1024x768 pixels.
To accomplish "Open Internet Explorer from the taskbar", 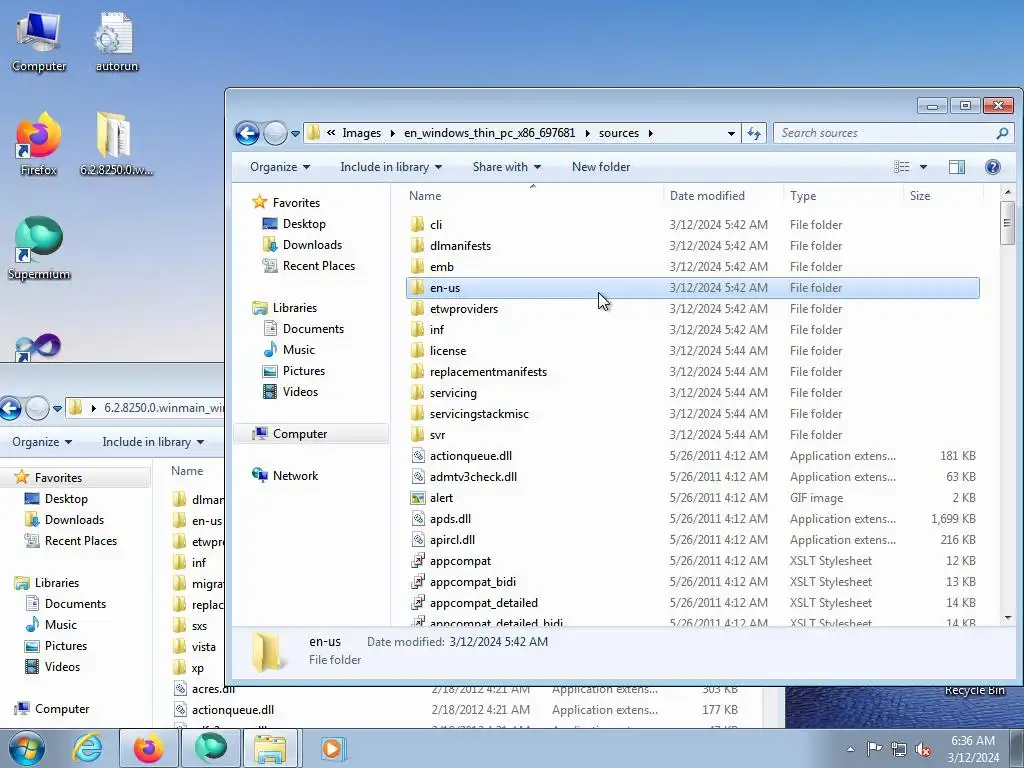I will point(88,748).
